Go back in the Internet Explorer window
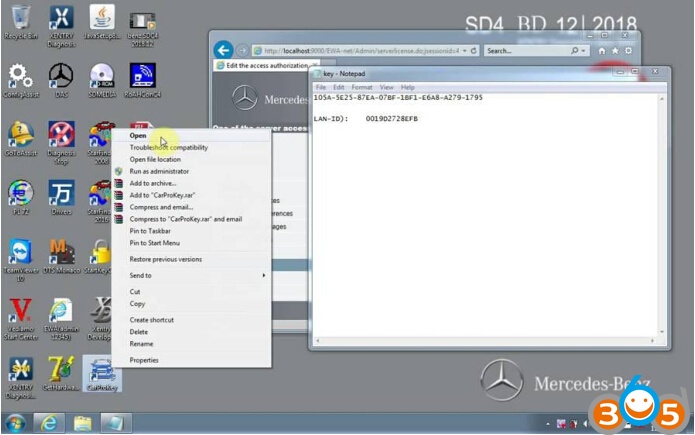 coord(223,50)
